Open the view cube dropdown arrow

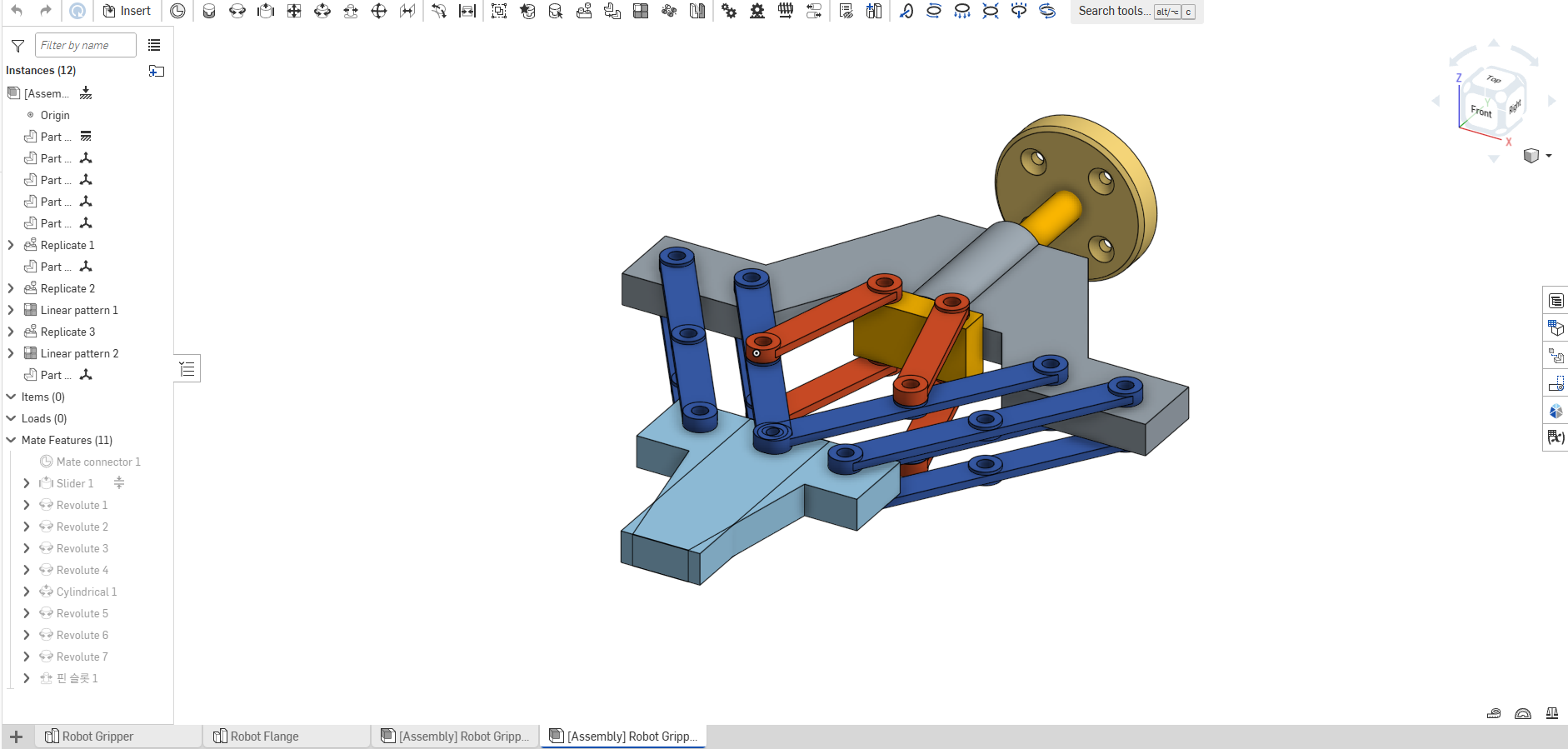tap(1549, 156)
